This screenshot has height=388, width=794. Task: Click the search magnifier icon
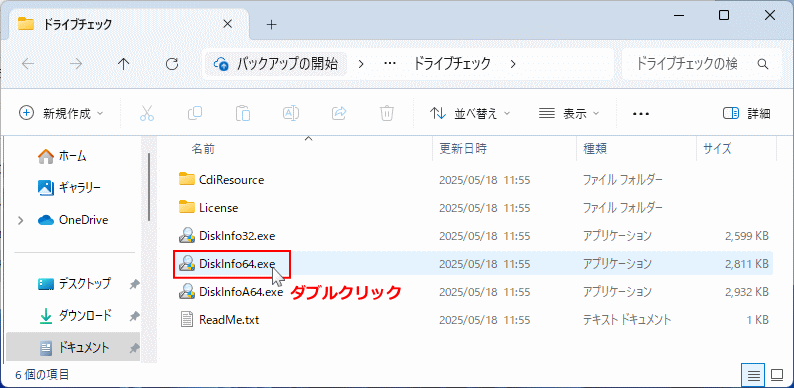762,64
